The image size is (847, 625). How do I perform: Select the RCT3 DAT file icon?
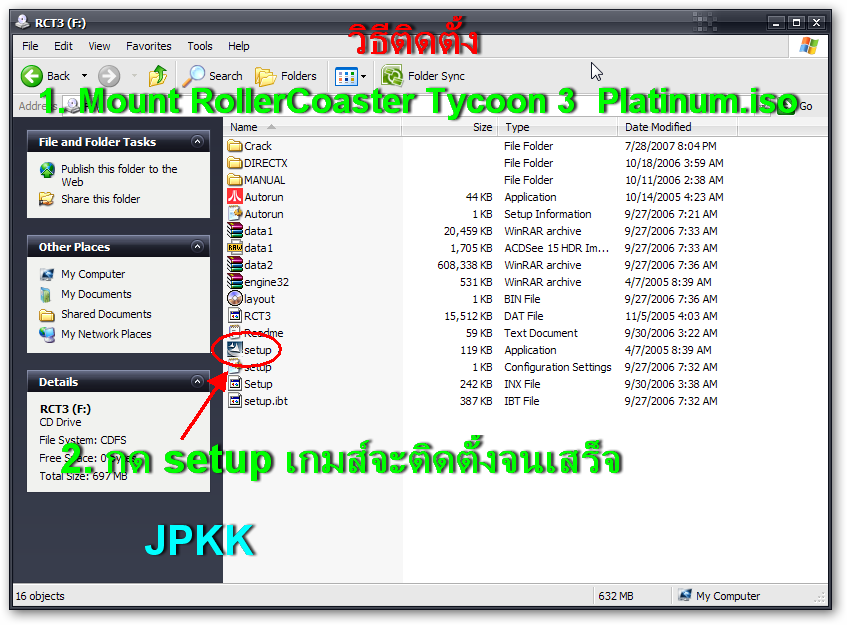tap(234, 316)
